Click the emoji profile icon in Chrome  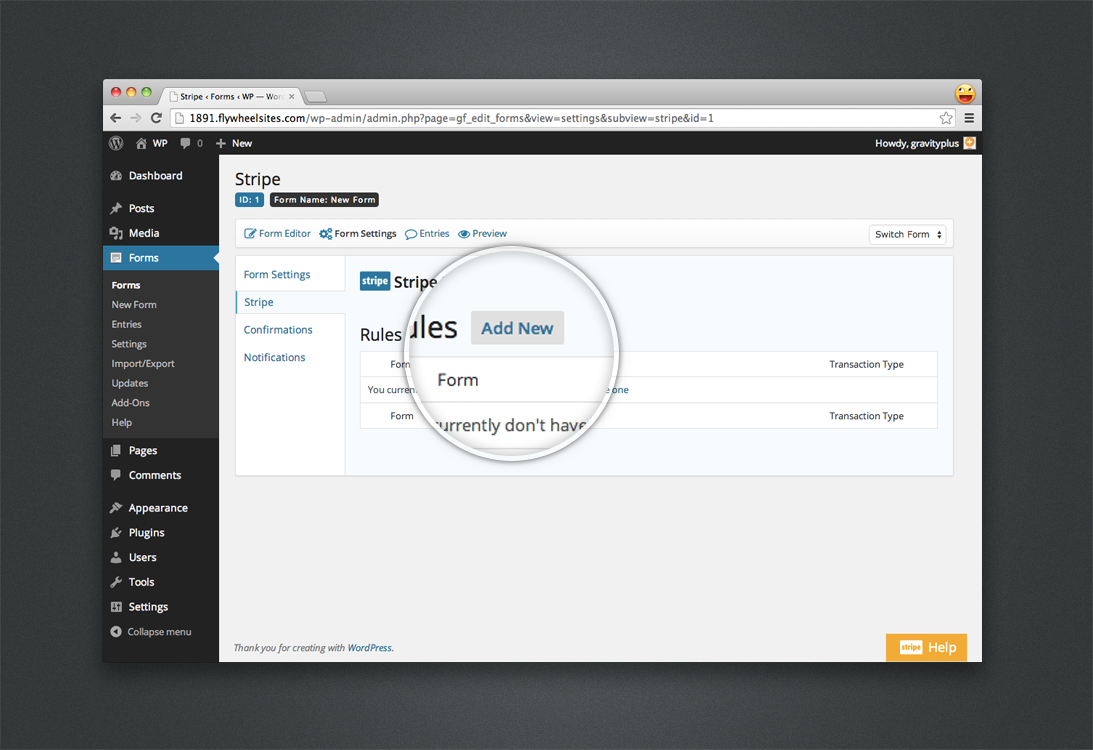click(x=965, y=93)
